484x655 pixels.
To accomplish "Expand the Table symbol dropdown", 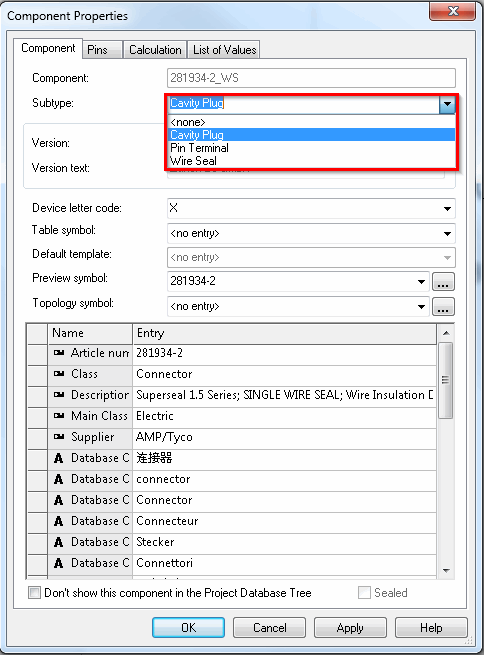I will tap(447, 234).
